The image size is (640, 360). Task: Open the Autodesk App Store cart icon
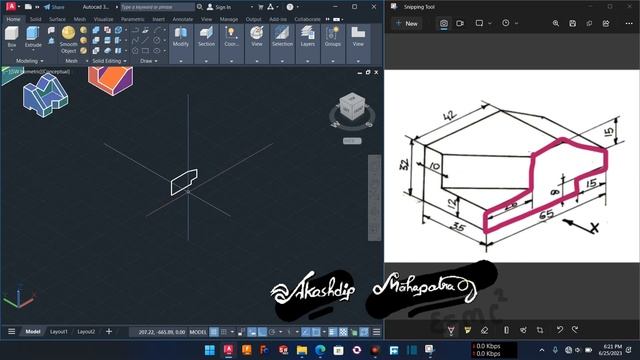pyautogui.click(x=260, y=7)
